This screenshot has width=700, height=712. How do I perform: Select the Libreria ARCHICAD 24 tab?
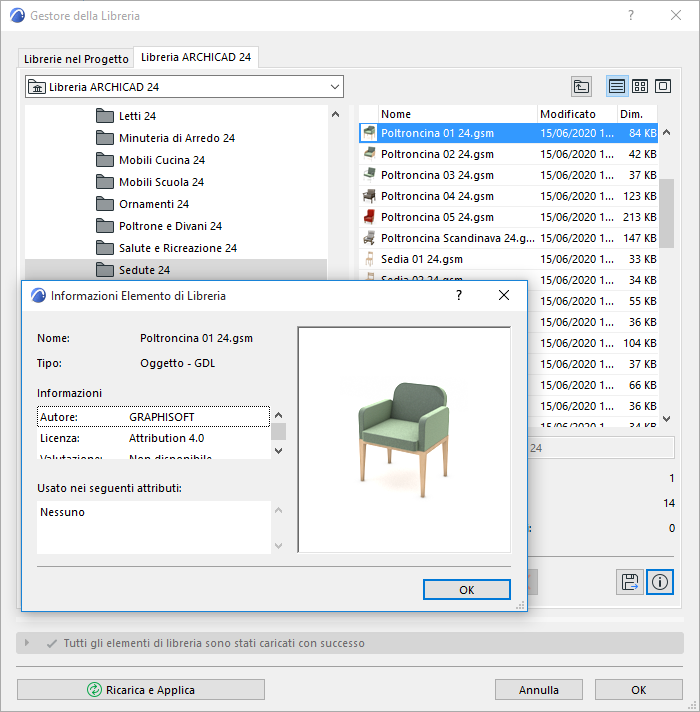(196, 57)
